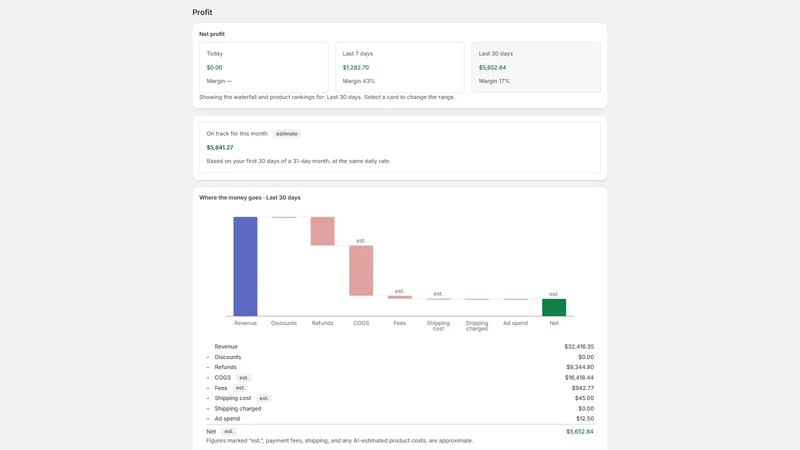Click the Discounts axis label in chart
The image size is (800, 450).
284,323
